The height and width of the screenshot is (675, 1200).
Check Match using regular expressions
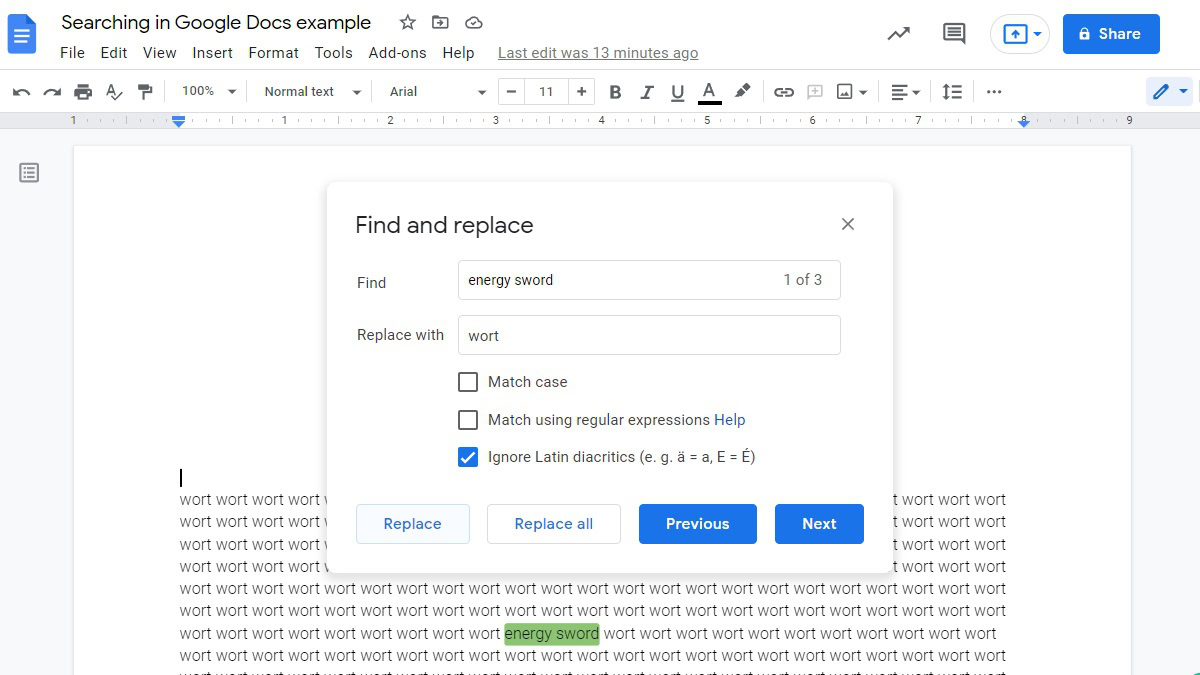468,420
